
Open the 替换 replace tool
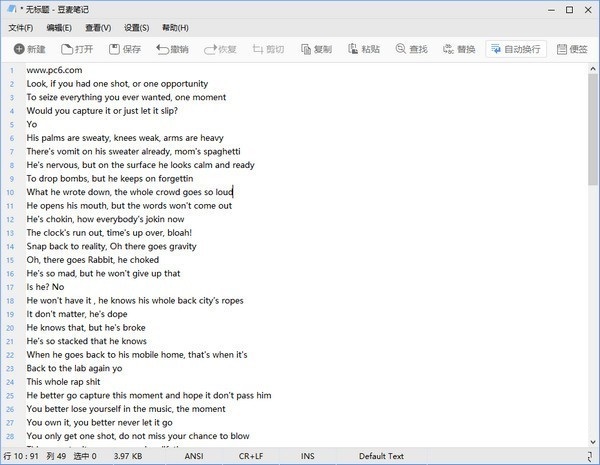click(459, 49)
